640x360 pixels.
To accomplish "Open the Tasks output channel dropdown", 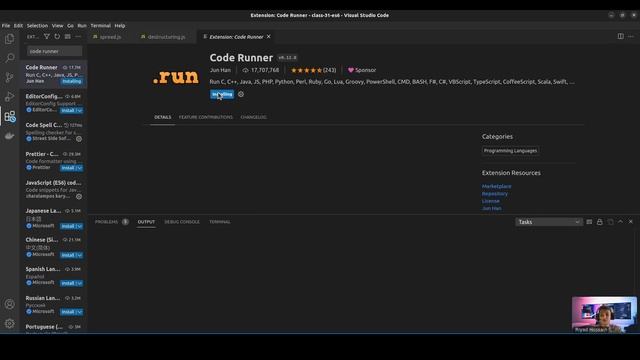I will click(548, 222).
